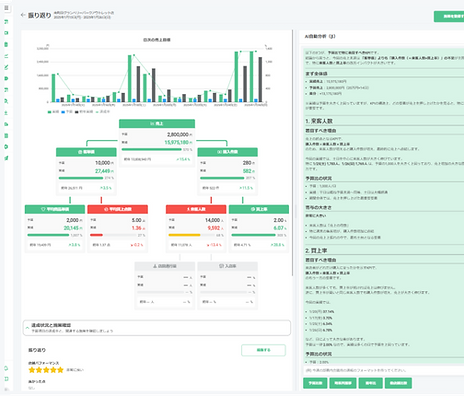Open the third green sidebar navigation icon
Screen dimensions: 464x396
[6, 44]
